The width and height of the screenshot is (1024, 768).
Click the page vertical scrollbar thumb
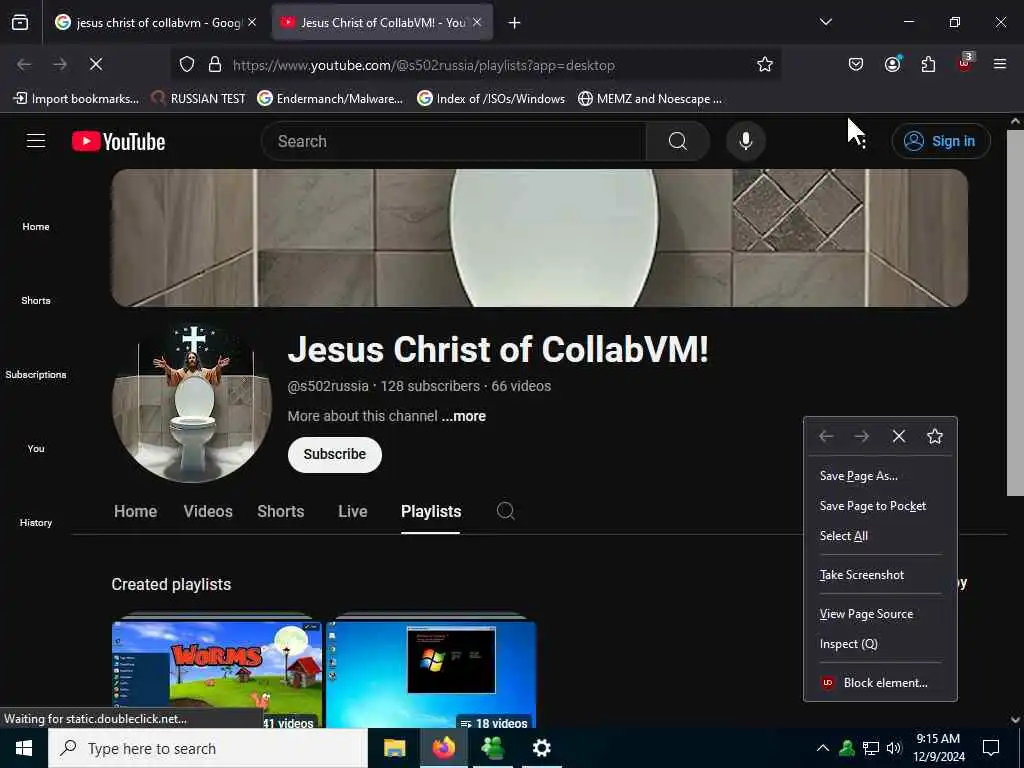pos(1015,313)
